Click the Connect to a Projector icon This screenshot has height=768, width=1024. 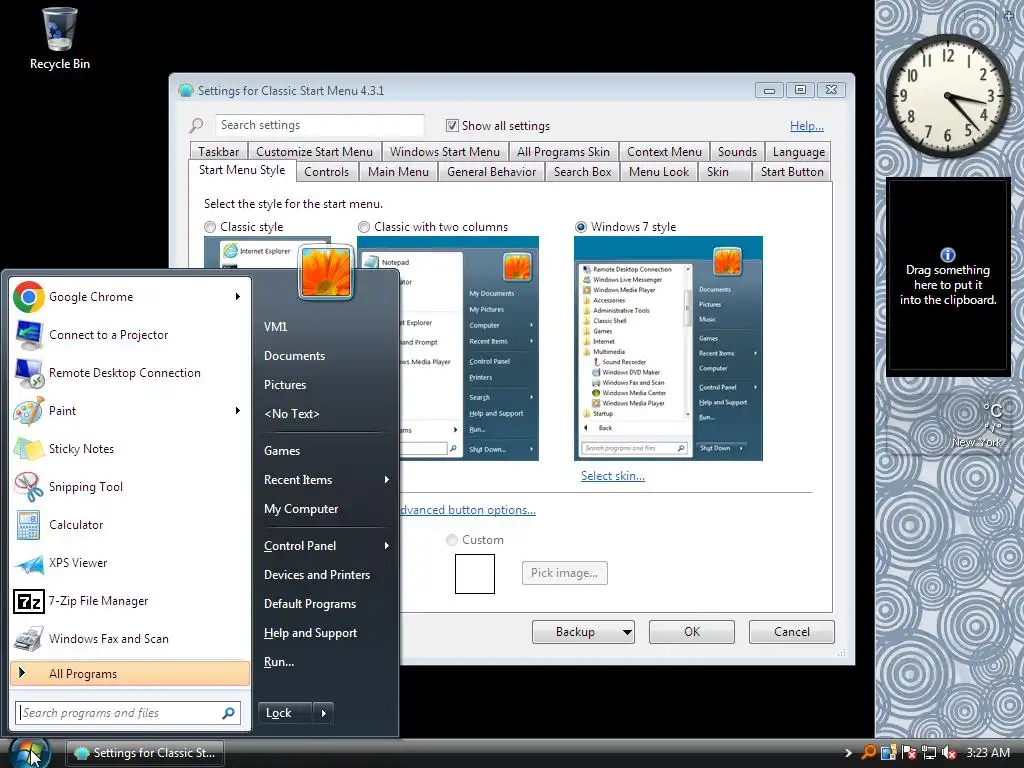pyautogui.click(x=29, y=335)
